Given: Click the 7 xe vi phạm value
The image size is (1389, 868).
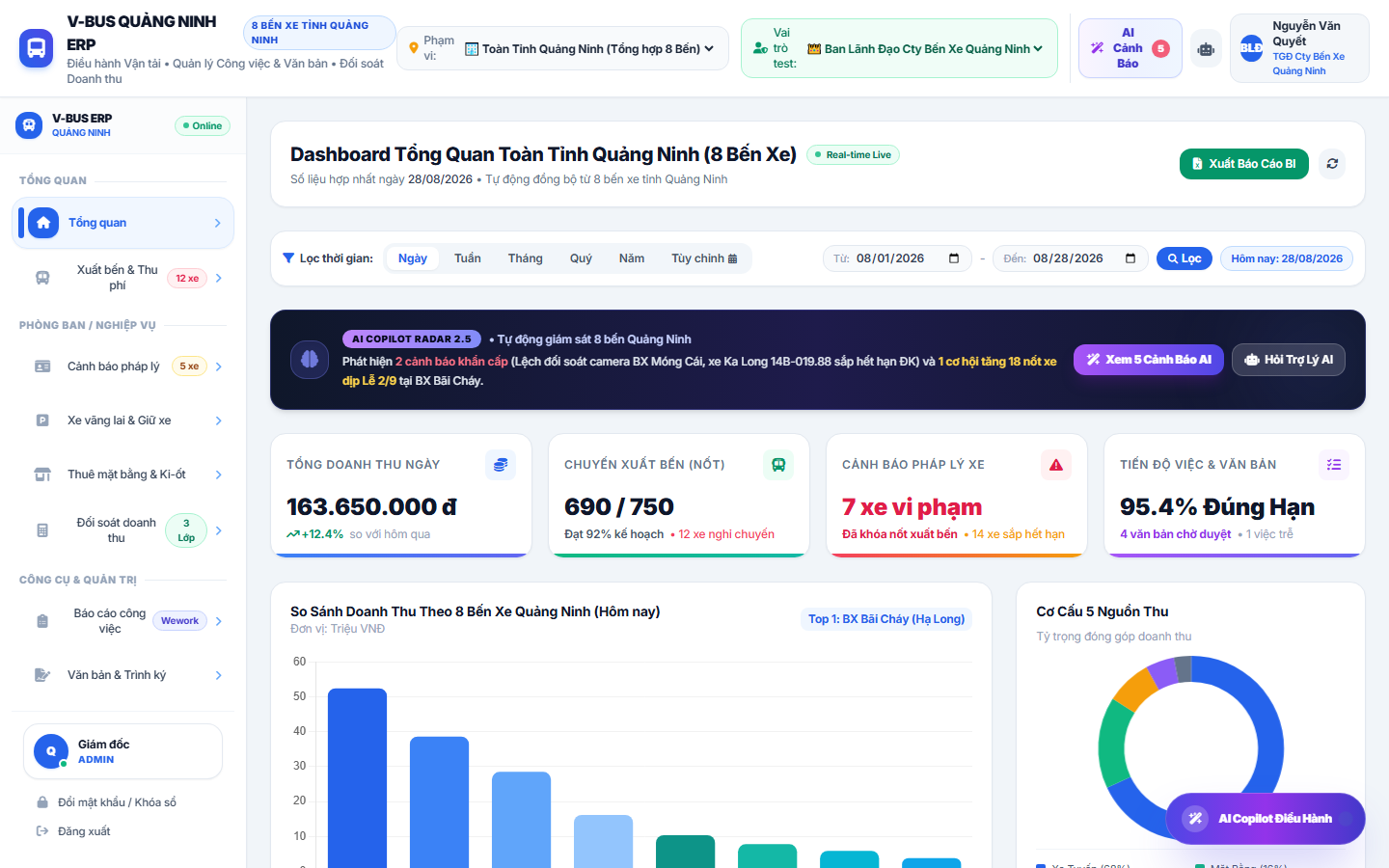Looking at the screenshot, I should [912, 507].
